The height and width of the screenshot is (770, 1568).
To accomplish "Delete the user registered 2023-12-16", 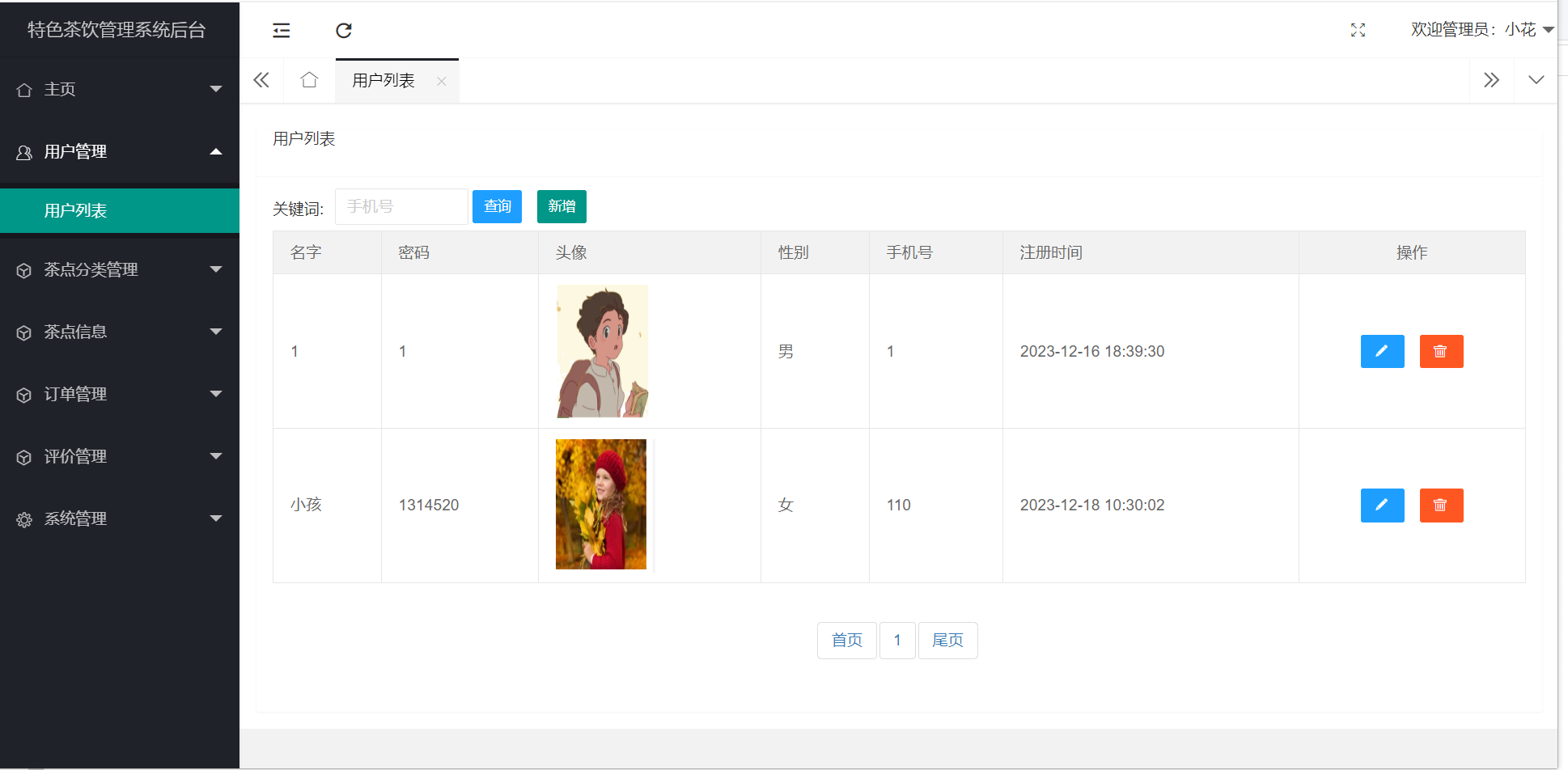I will (x=1441, y=352).
